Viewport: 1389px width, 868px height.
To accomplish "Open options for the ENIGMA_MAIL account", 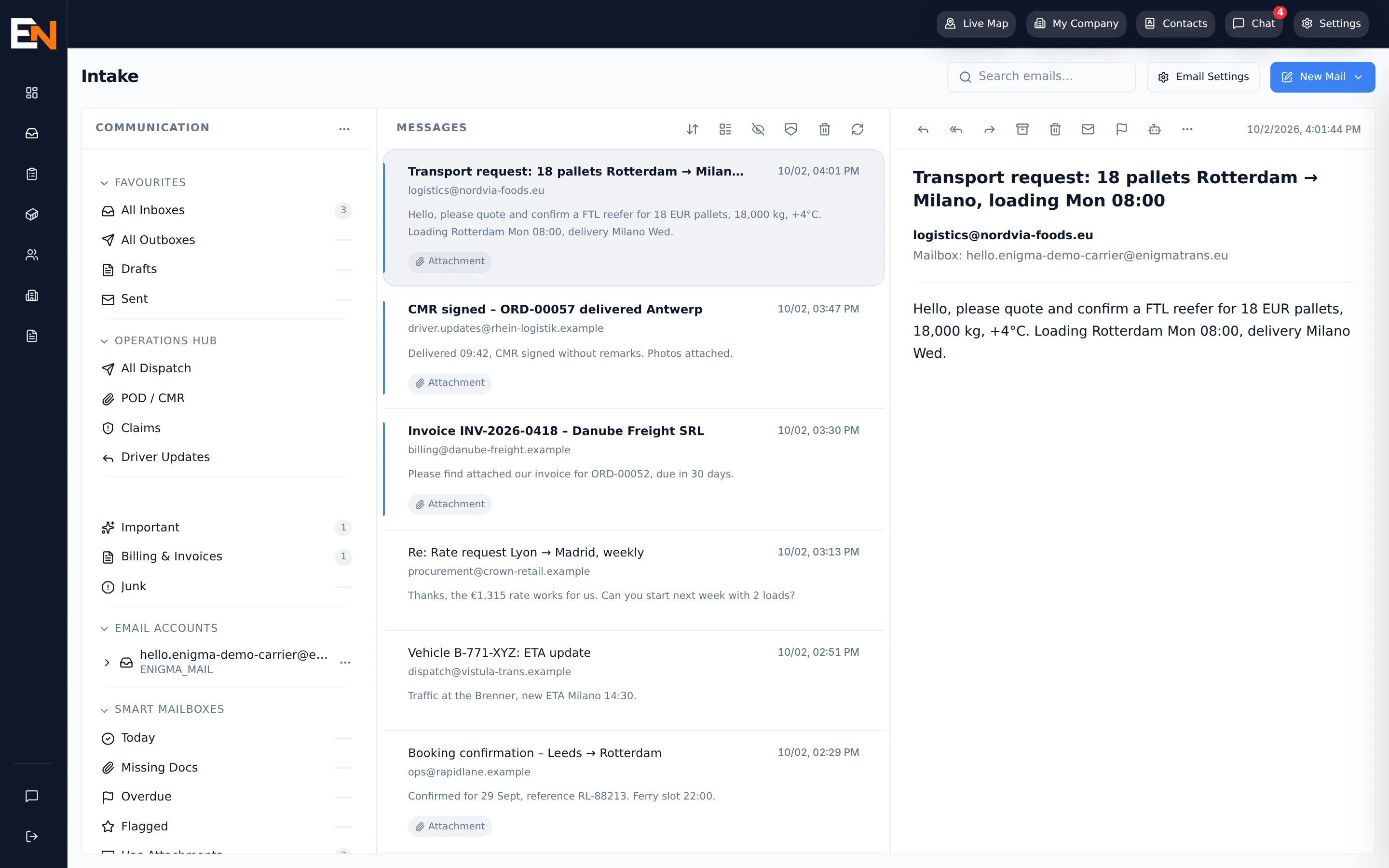I will point(345,663).
